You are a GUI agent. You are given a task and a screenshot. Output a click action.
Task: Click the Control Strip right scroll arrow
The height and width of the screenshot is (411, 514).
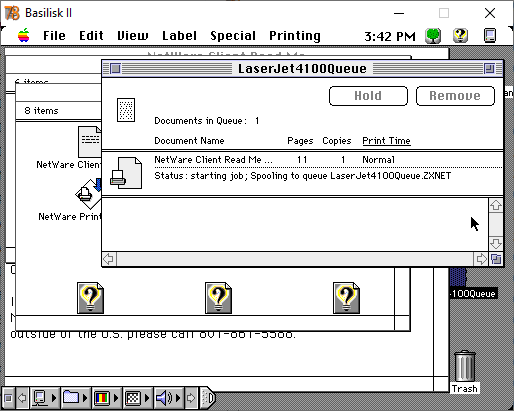(x=191, y=398)
